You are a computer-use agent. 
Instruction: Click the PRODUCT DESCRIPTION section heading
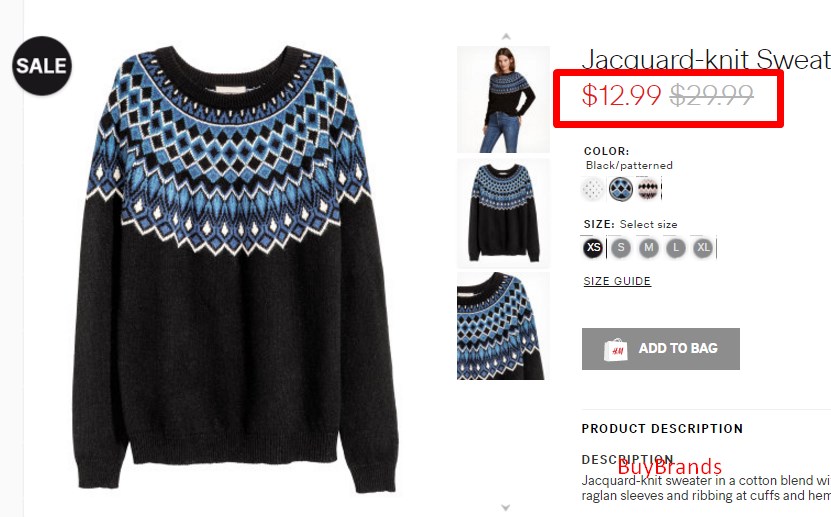(662, 429)
